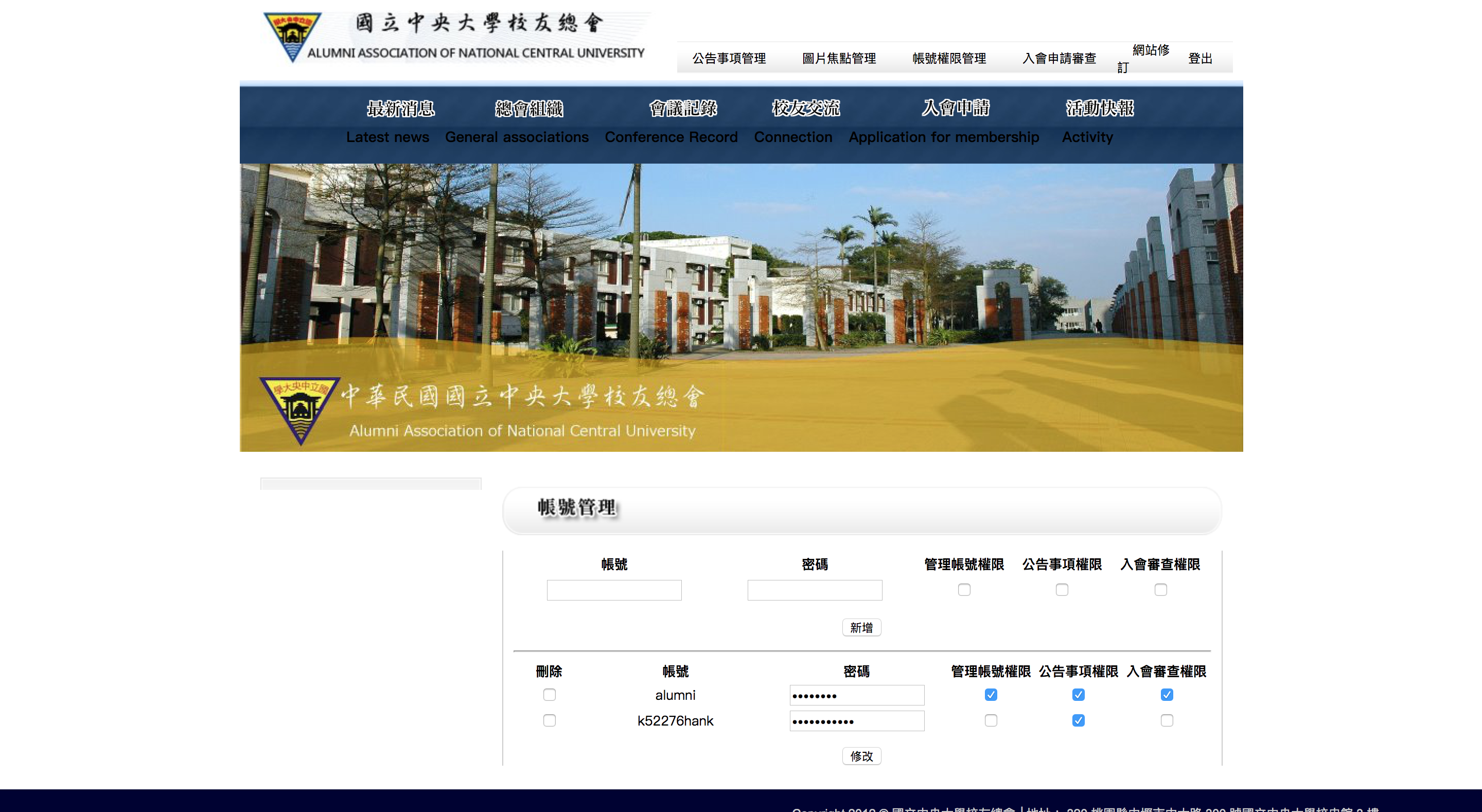This screenshot has width=1482, height=812.
Task: Enable 公告事項權限 for the new account
Action: (x=1062, y=590)
